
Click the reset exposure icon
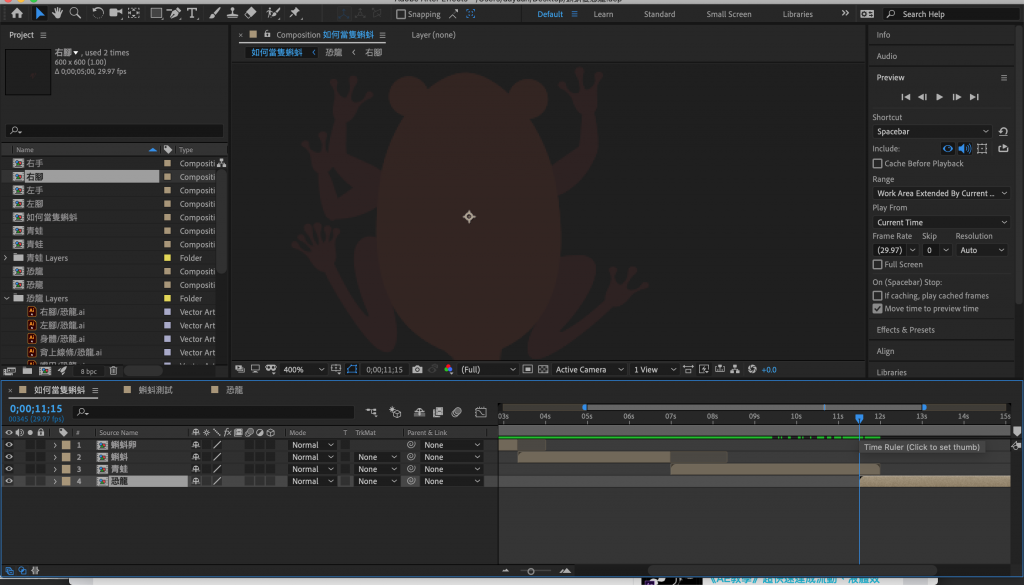point(752,370)
